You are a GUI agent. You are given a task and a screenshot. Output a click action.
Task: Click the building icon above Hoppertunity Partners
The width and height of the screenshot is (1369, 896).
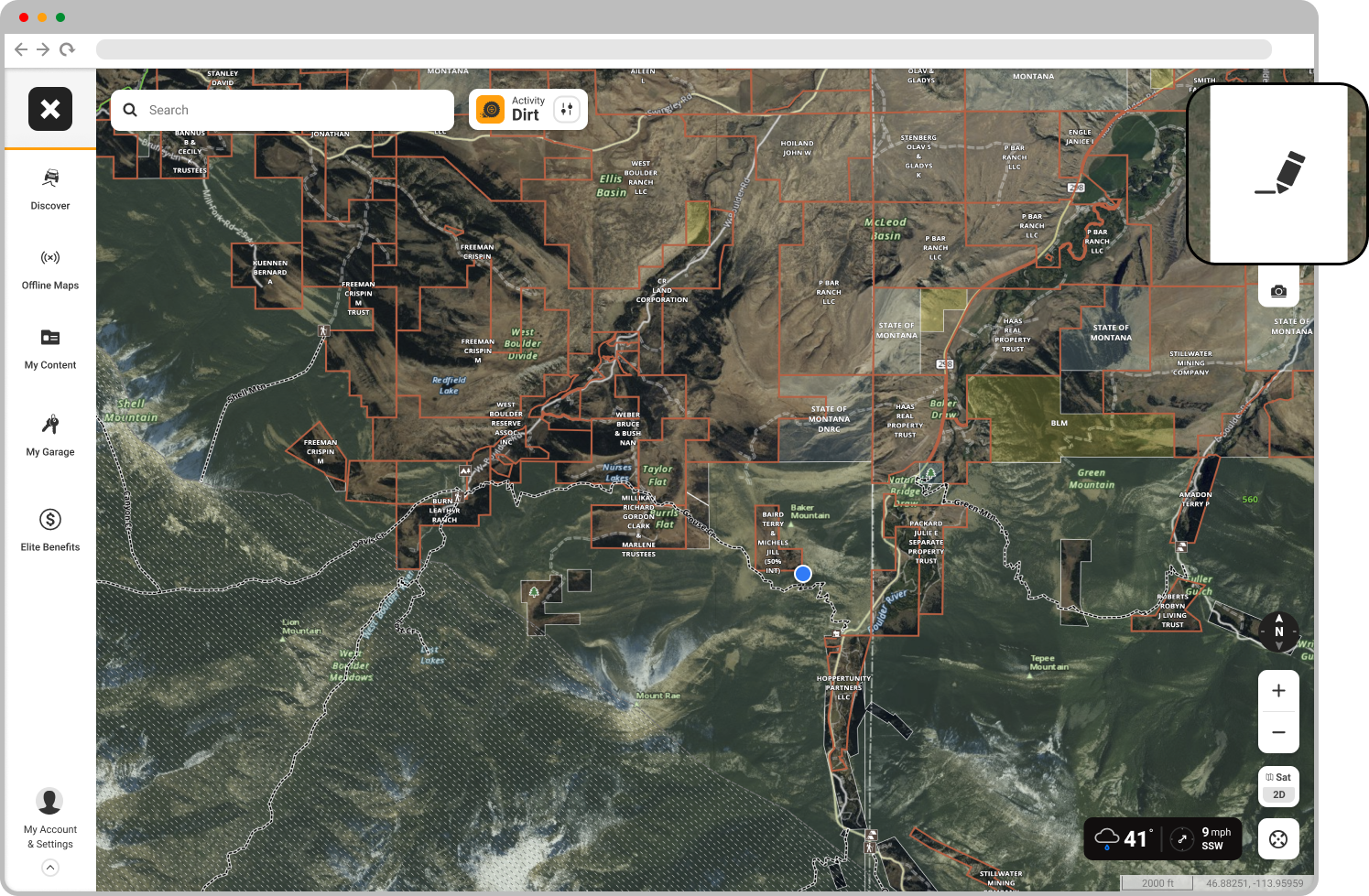836,632
